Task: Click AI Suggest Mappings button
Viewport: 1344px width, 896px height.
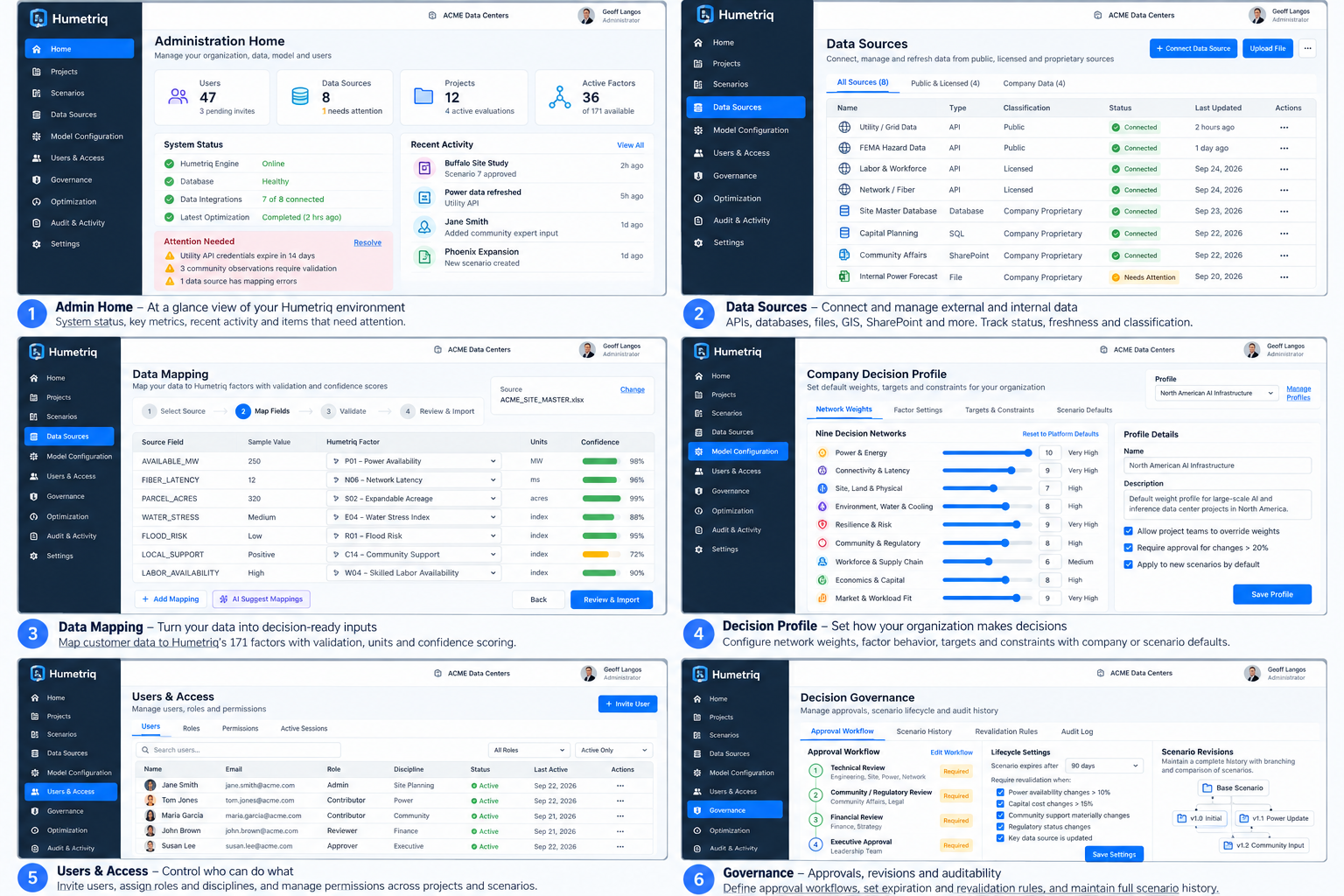Action: pos(261,599)
